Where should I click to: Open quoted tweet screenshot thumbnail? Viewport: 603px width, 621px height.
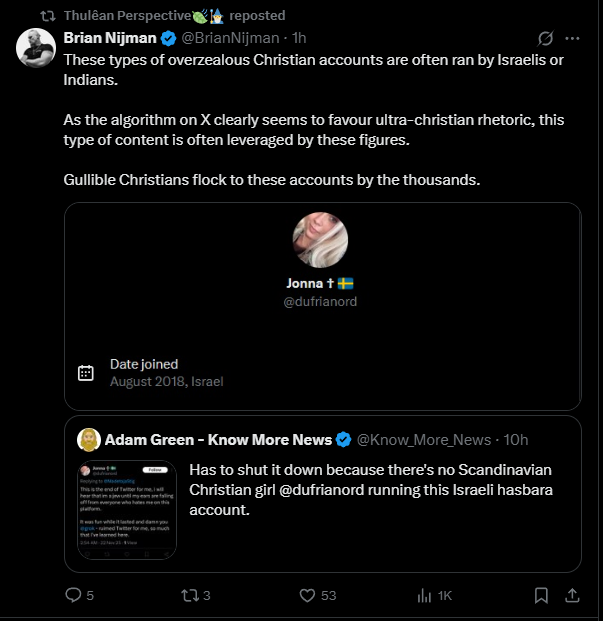127,510
